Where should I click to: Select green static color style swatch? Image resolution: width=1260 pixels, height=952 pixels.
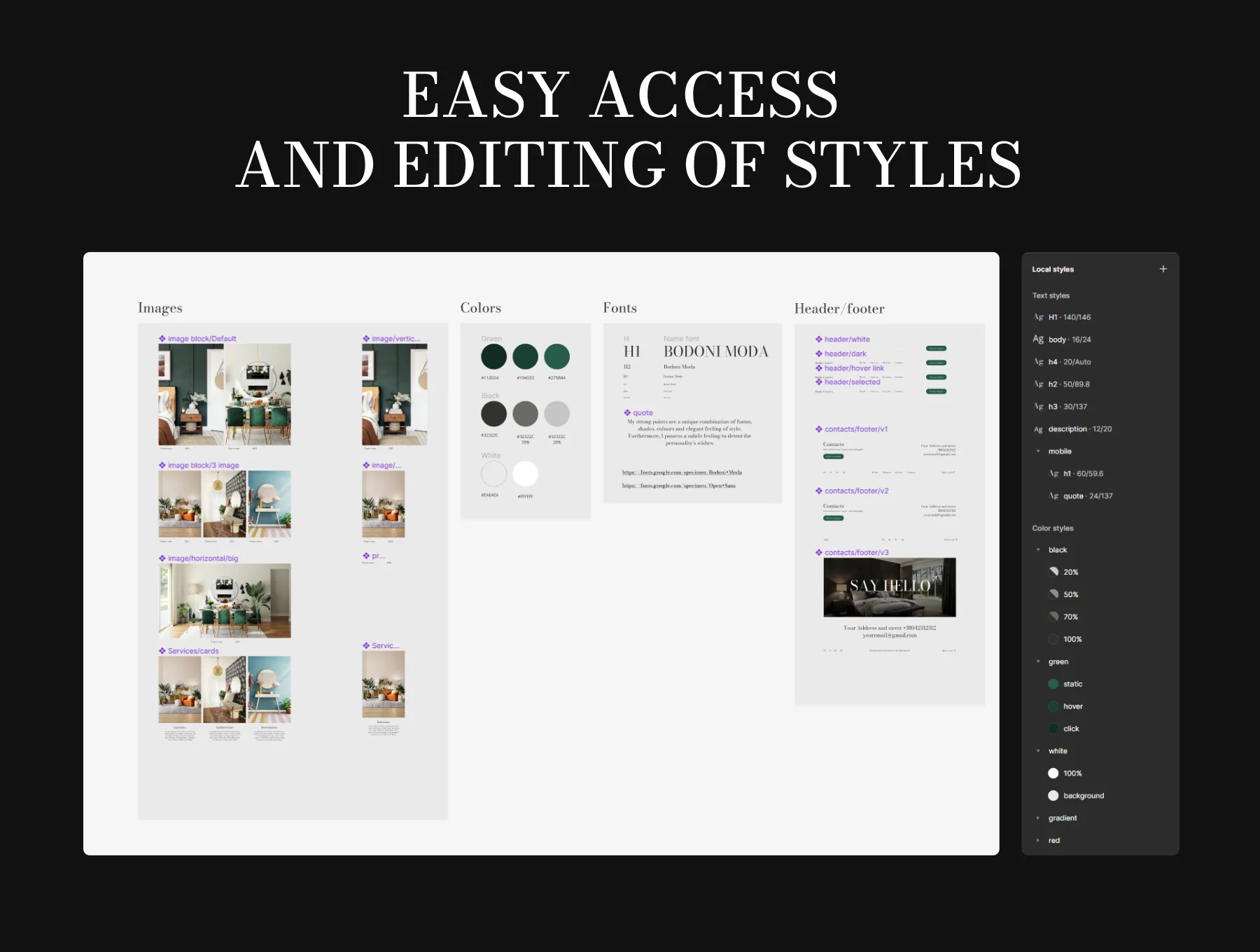click(x=1053, y=685)
